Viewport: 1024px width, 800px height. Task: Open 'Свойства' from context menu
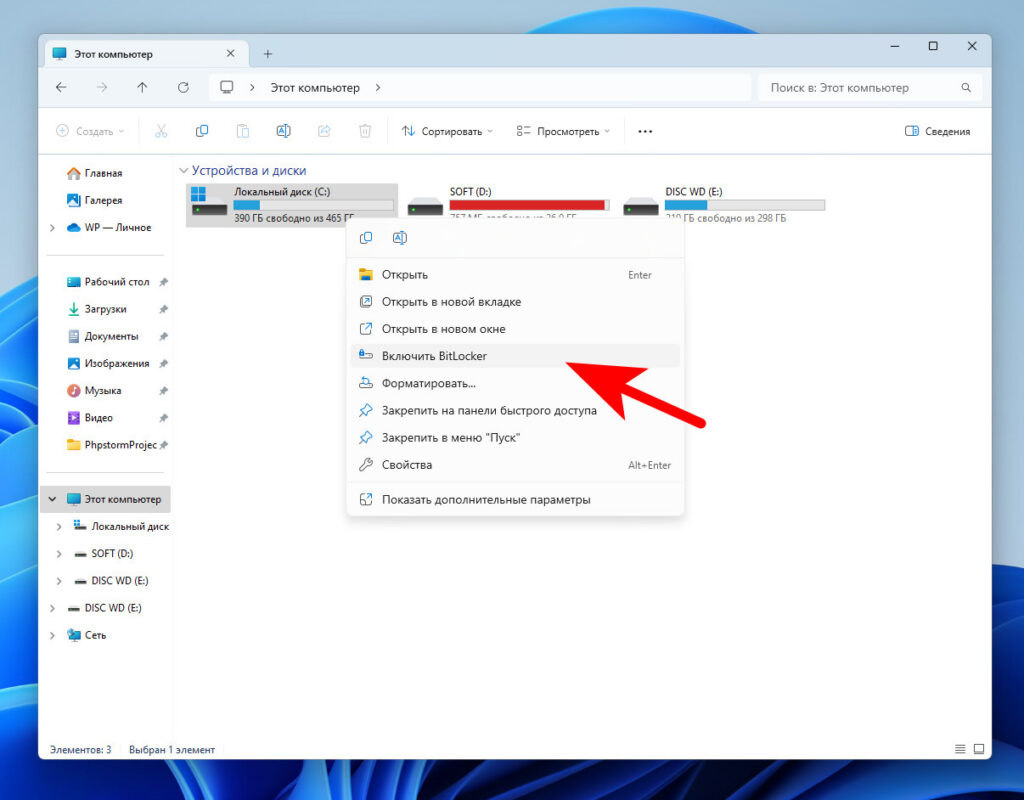click(x=515, y=465)
